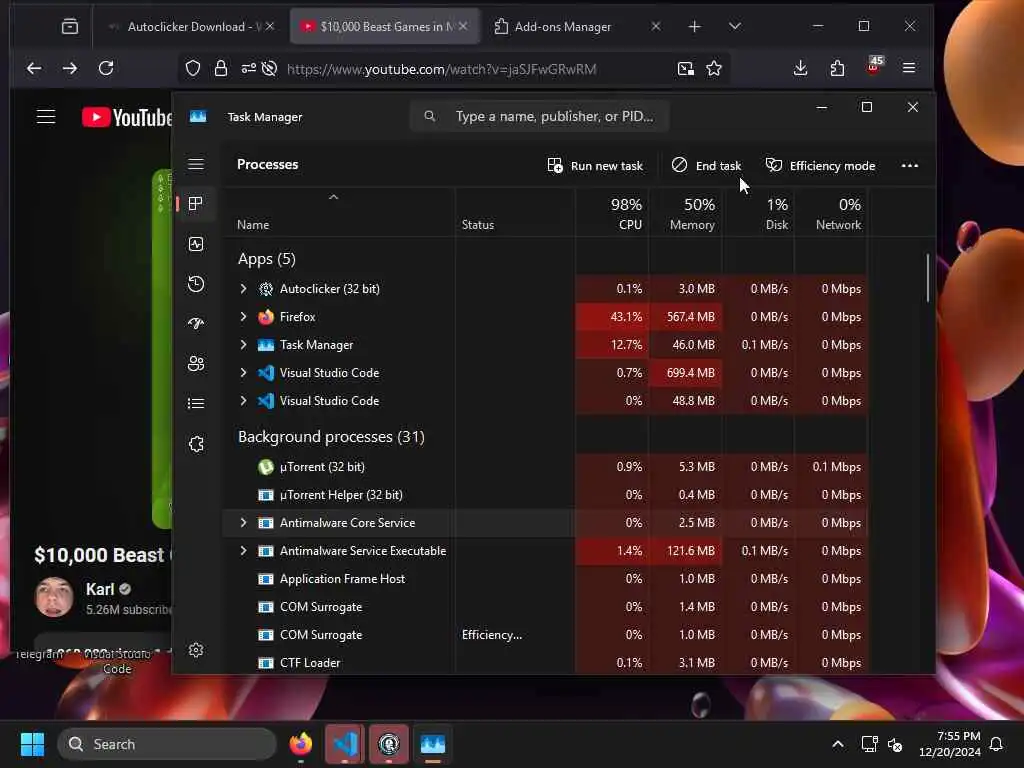The image size is (1024, 768).
Task: Open a new Firefox tab
Action: tap(695, 26)
